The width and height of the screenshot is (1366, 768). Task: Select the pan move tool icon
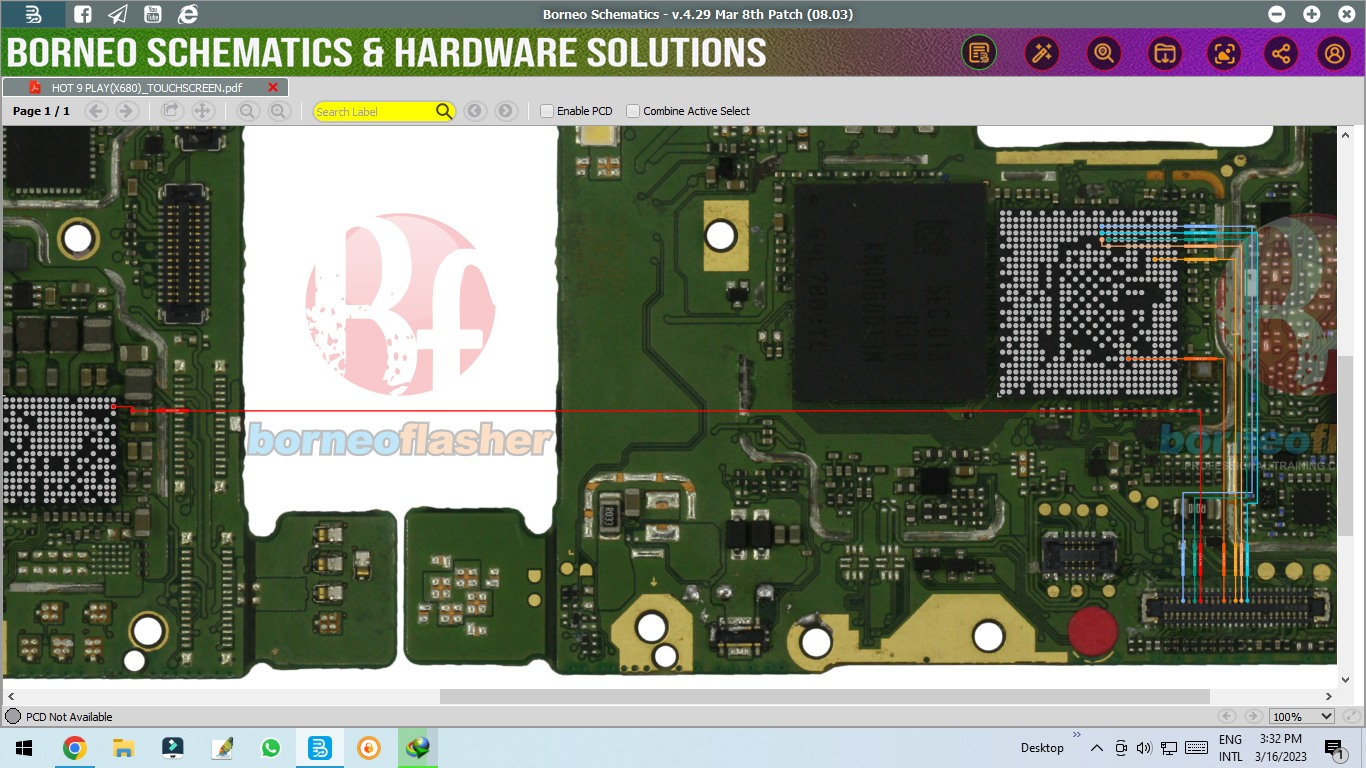pos(202,111)
